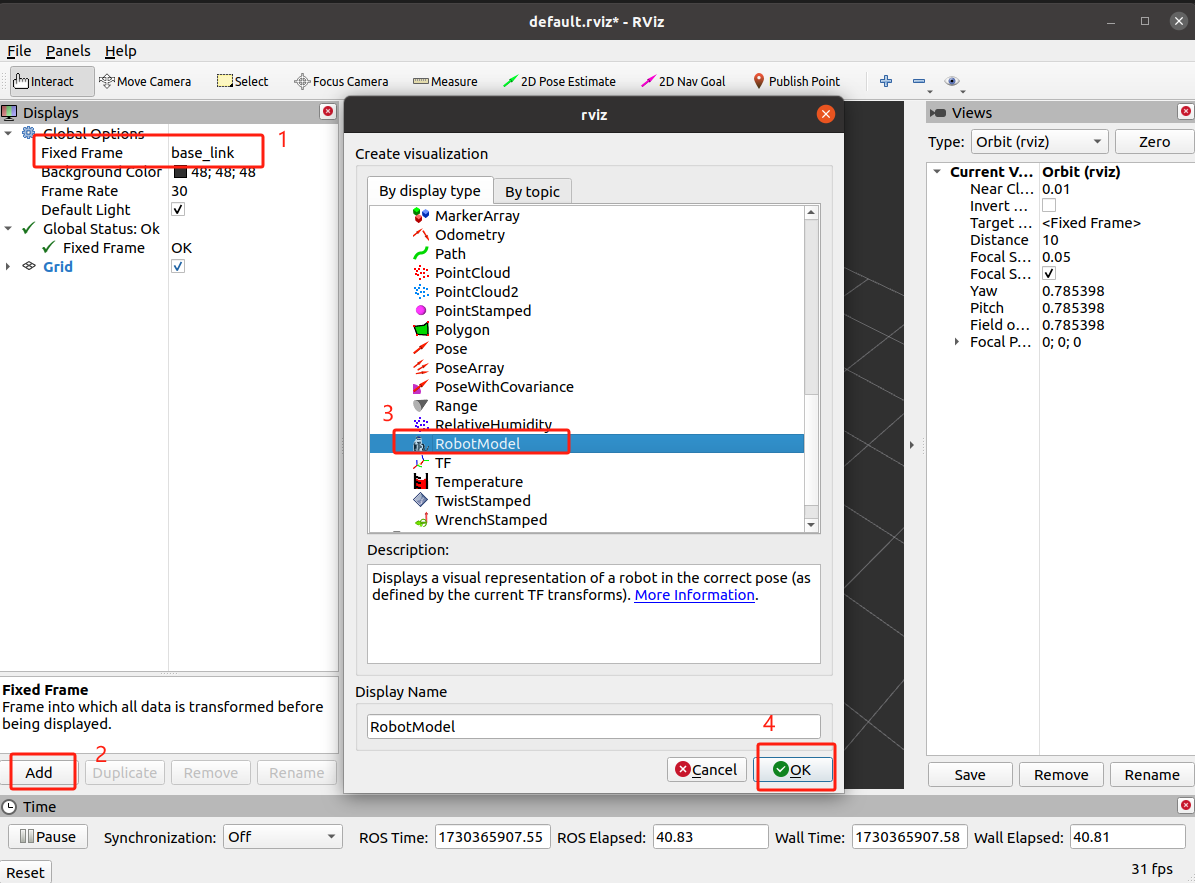Open the More Information link
Screen dimensions: 1195x883
tap(694, 595)
